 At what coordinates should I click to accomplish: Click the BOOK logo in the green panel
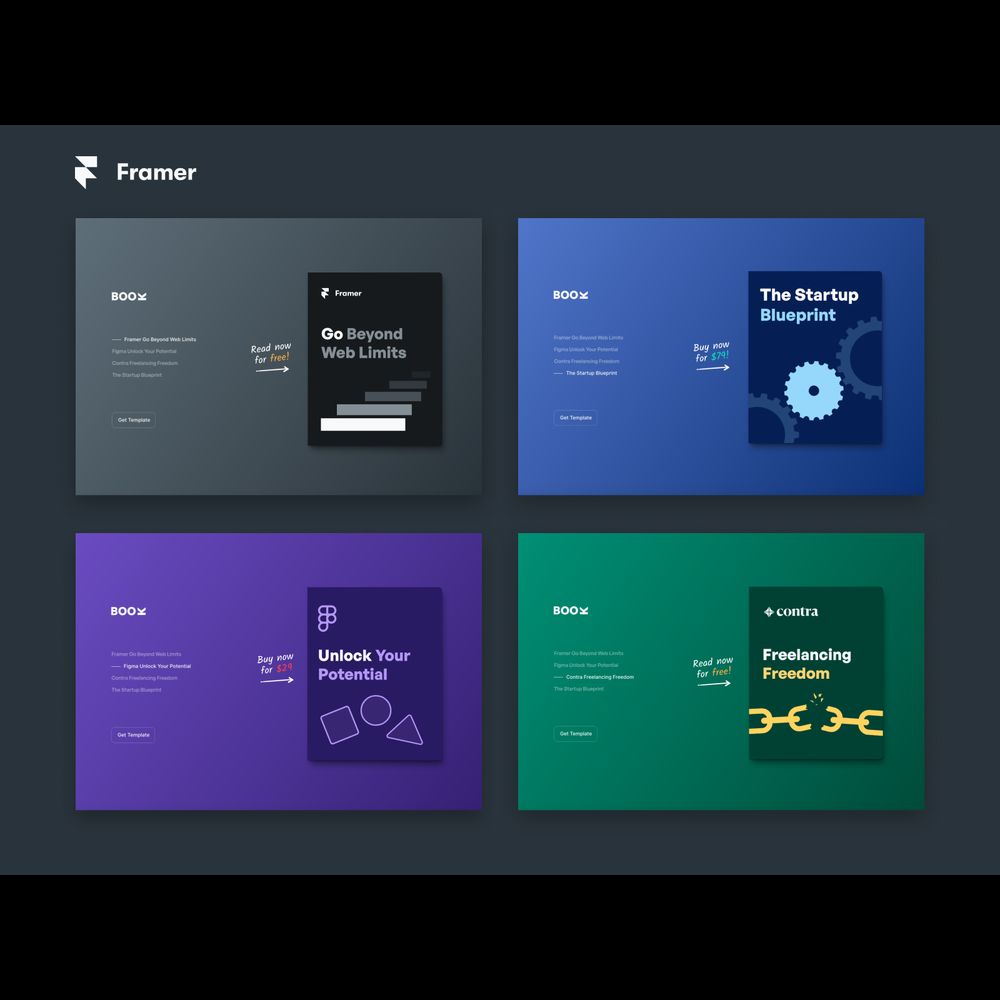click(x=571, y=611)
